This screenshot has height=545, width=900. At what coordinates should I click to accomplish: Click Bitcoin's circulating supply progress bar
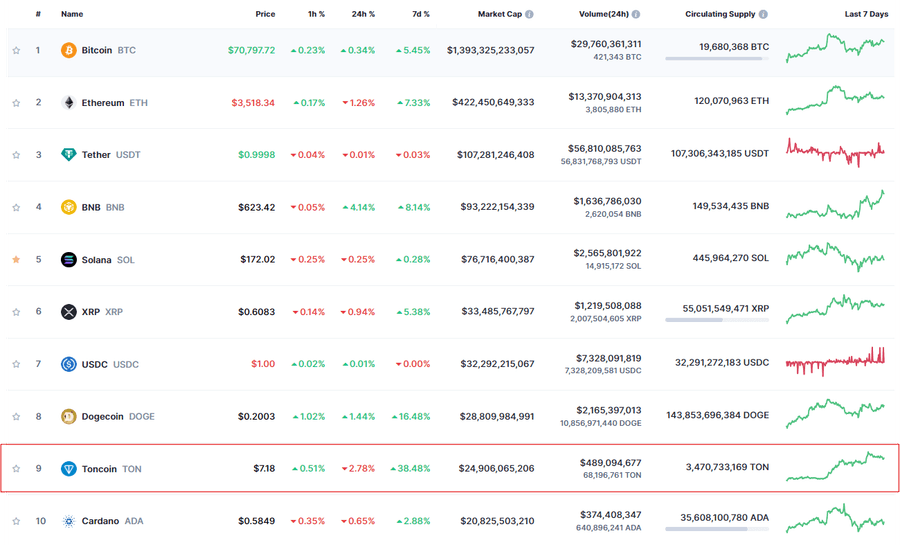point(716,59)
